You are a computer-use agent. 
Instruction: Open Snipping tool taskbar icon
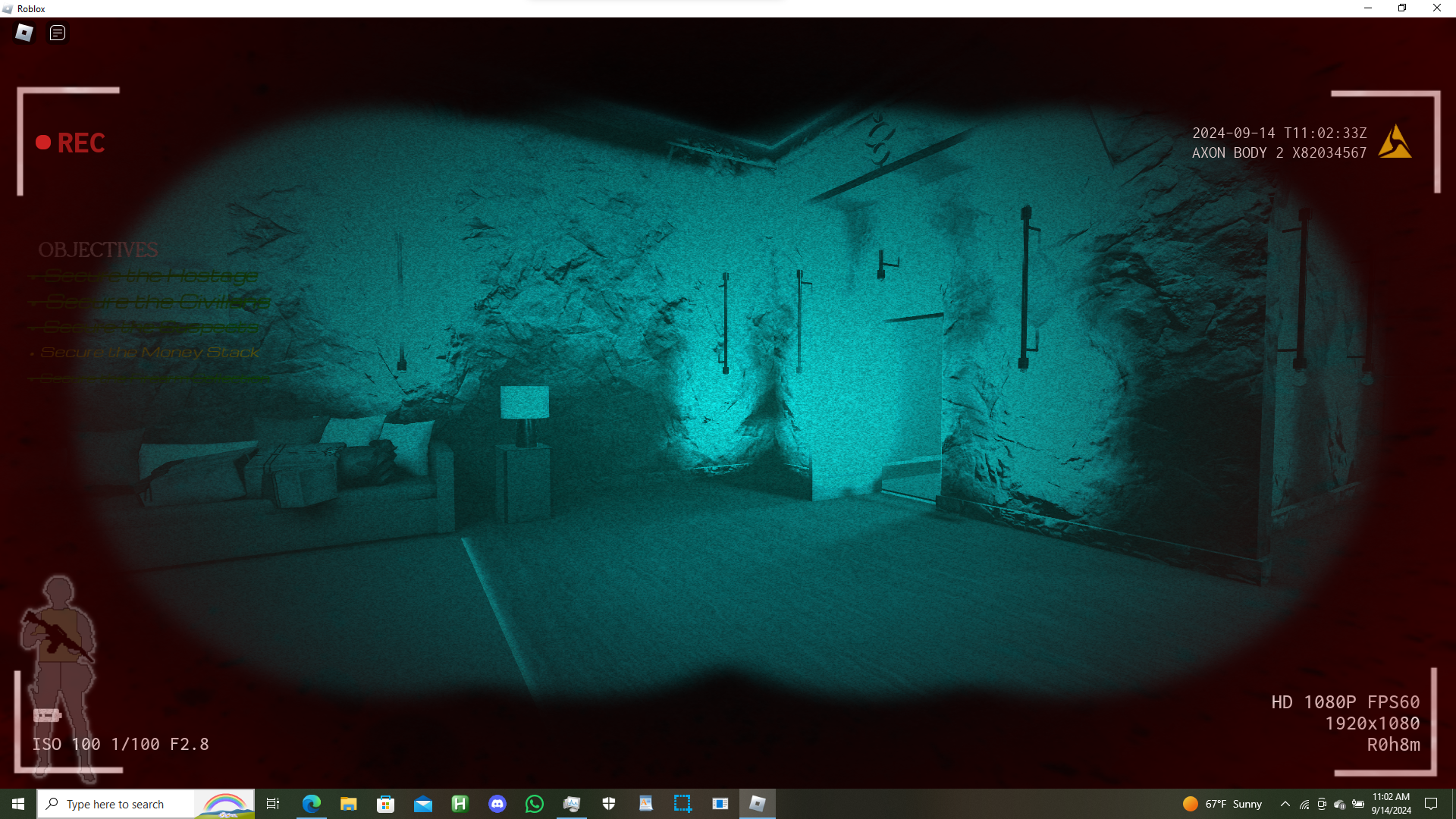coord(682,804)
